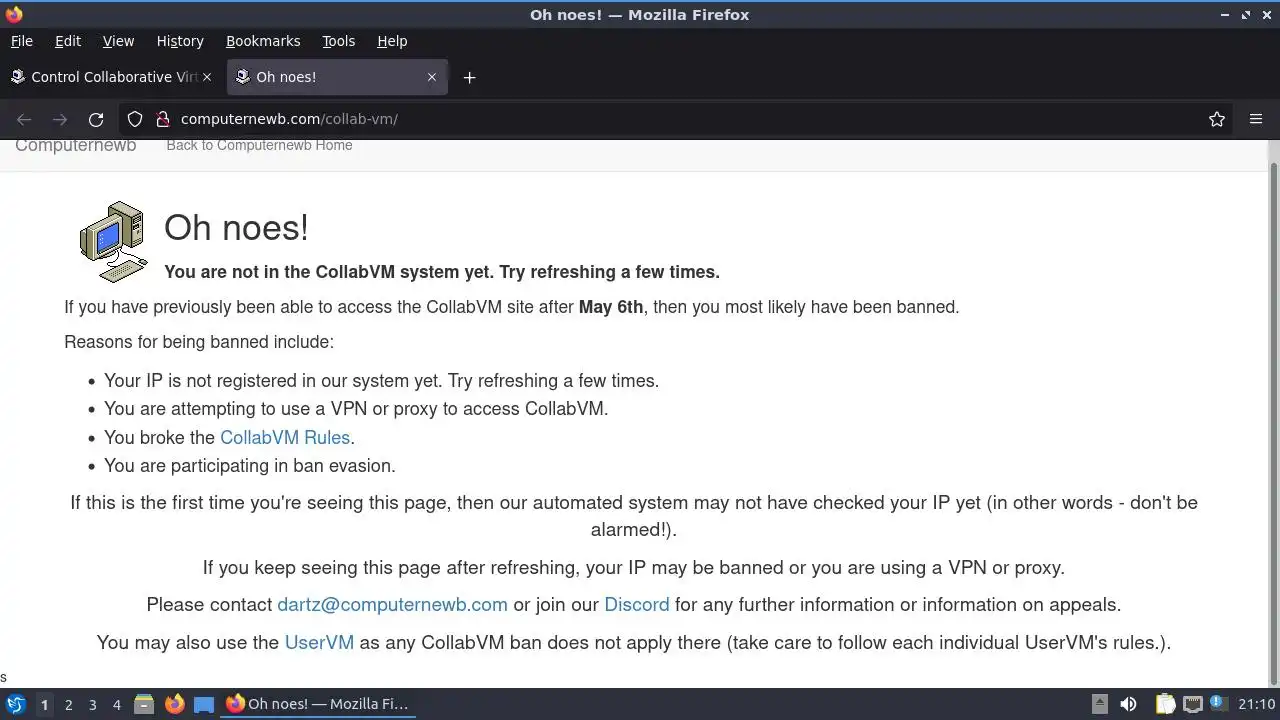Open the UserVM link
This screenshot has width=1280, height=720.
(x=319, y=642)
